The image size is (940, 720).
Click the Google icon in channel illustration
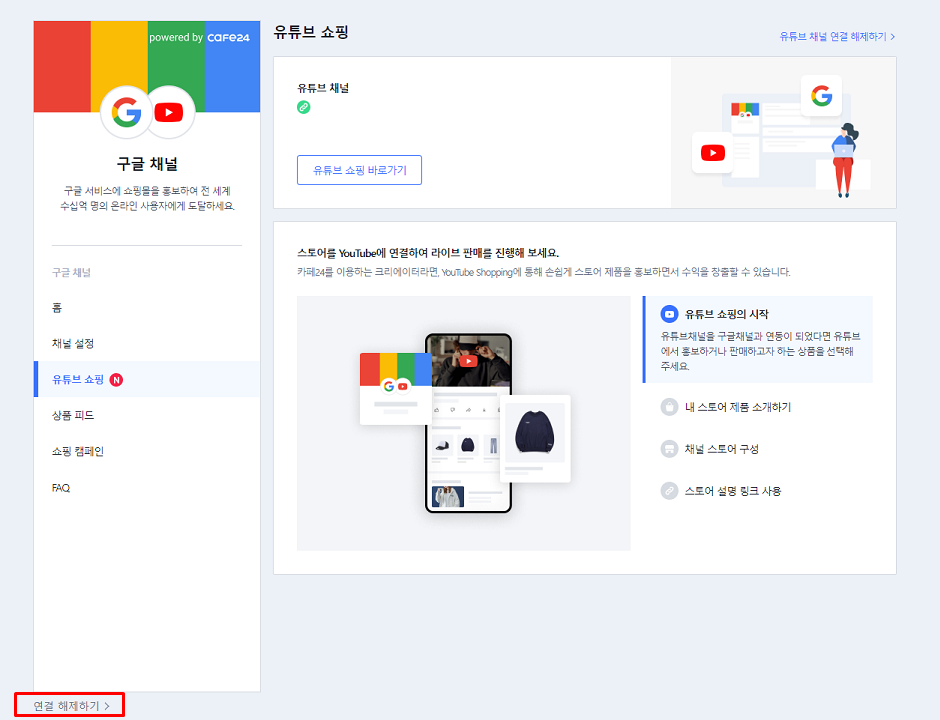coord(821,96)
